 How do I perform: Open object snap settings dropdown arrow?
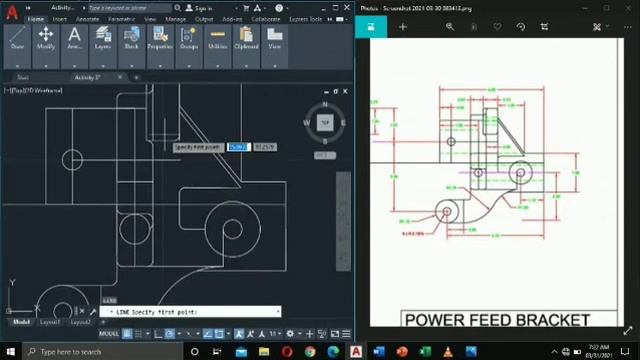click(x=228, y=334)
